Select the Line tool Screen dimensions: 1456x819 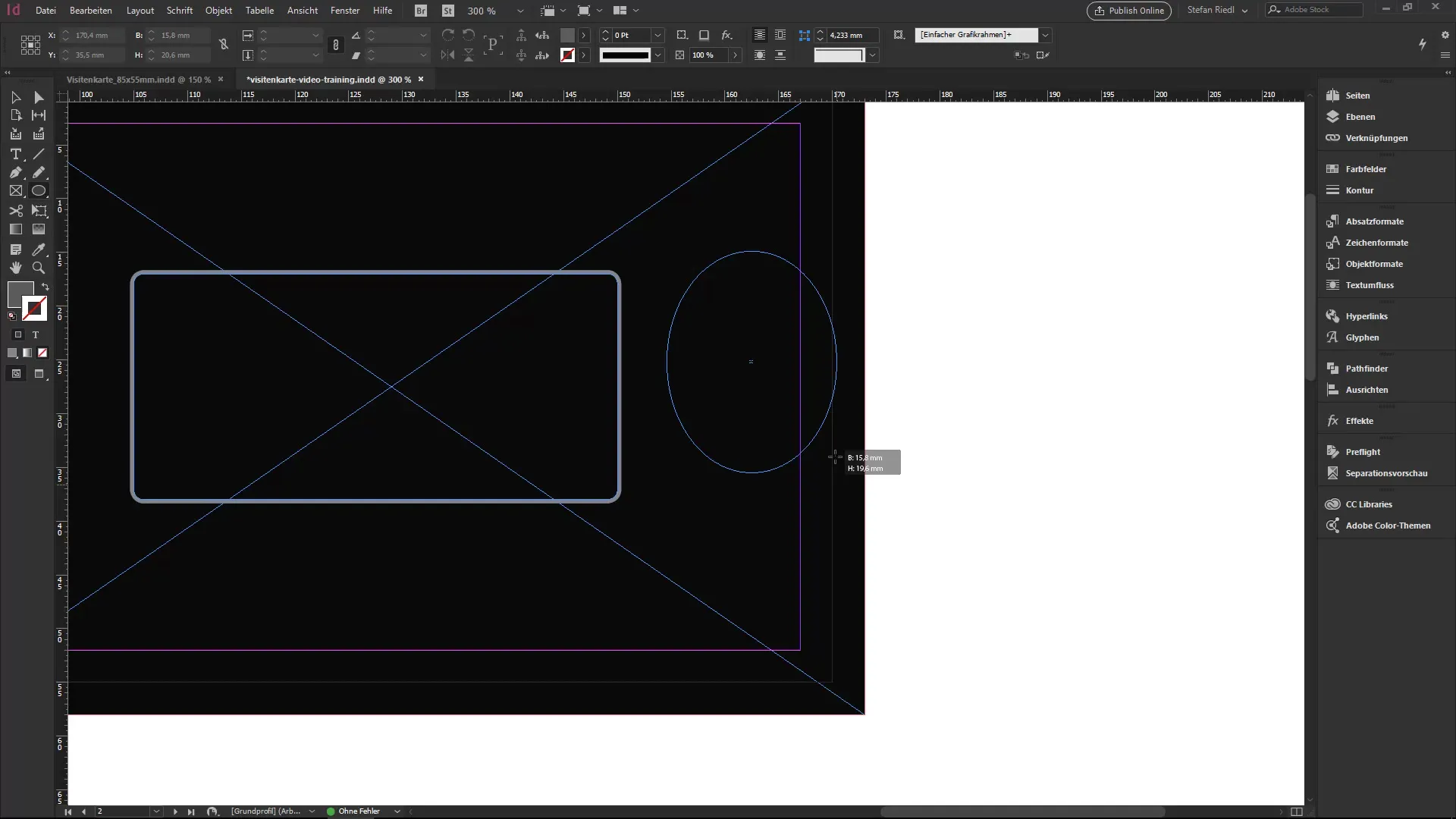tap(39, 154)
